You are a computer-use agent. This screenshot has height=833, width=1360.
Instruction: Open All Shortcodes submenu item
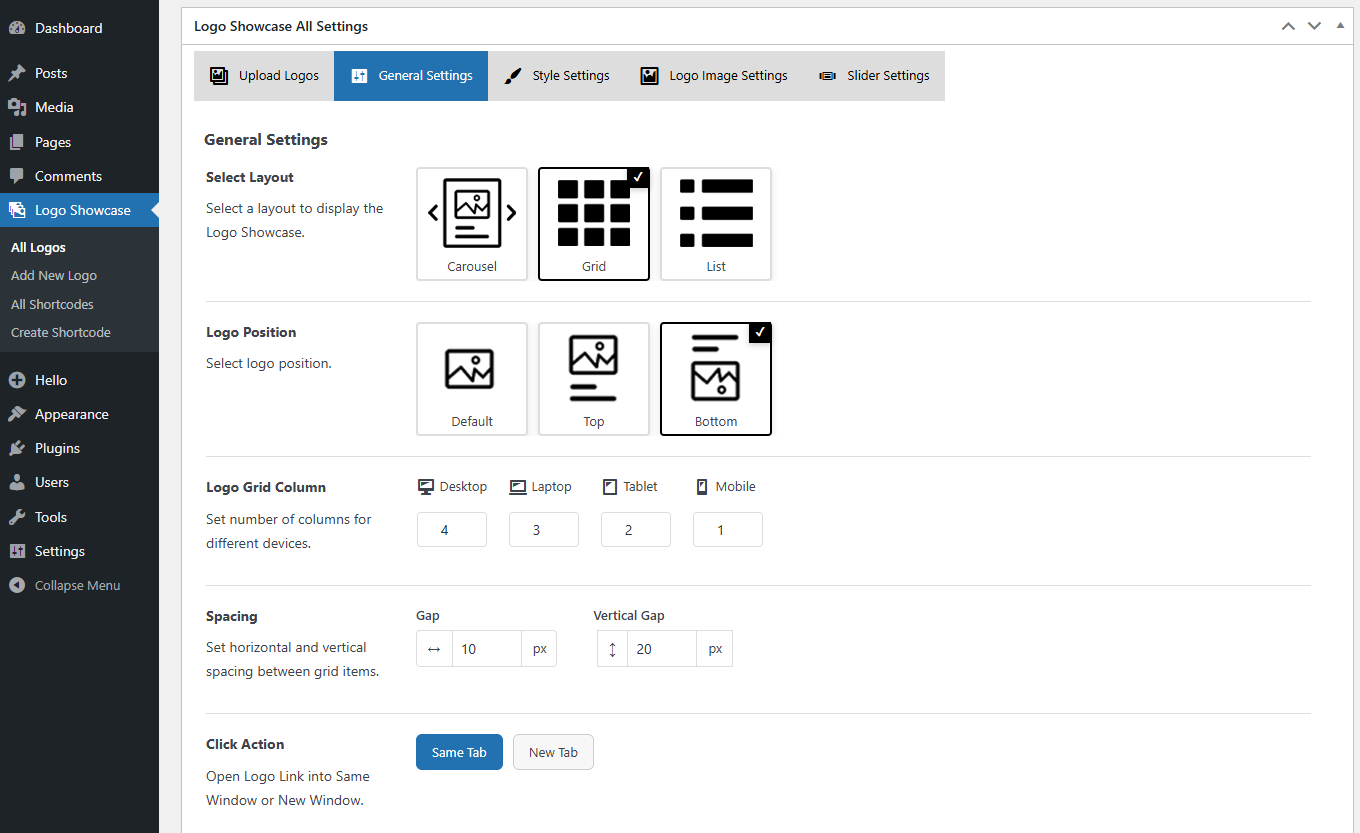pos(52,304)
